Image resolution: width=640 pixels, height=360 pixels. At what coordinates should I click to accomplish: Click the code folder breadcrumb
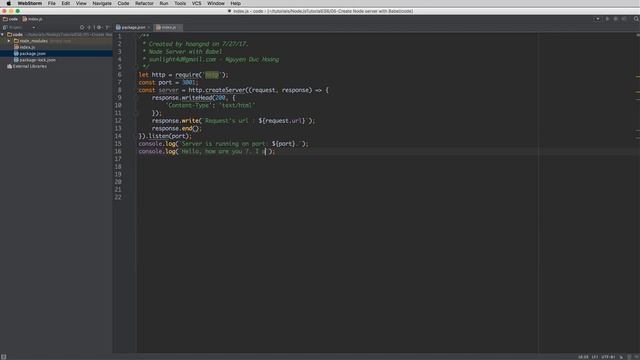[x=11, y=19]
